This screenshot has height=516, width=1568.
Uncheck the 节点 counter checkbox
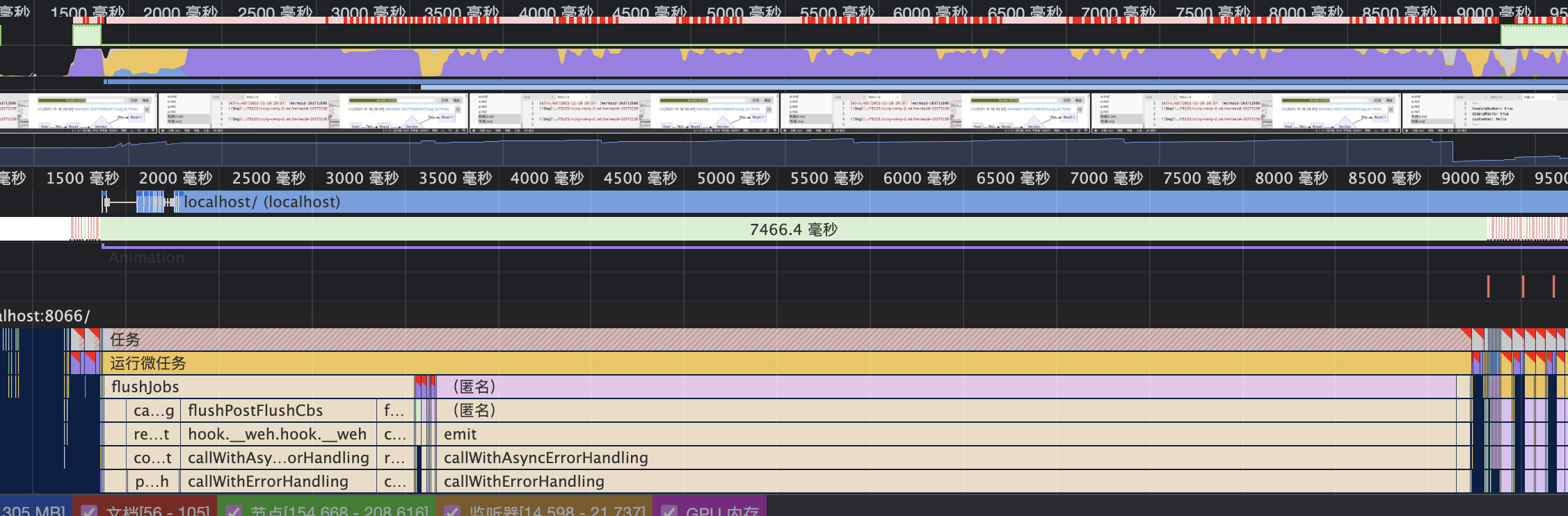coord(234,511)
